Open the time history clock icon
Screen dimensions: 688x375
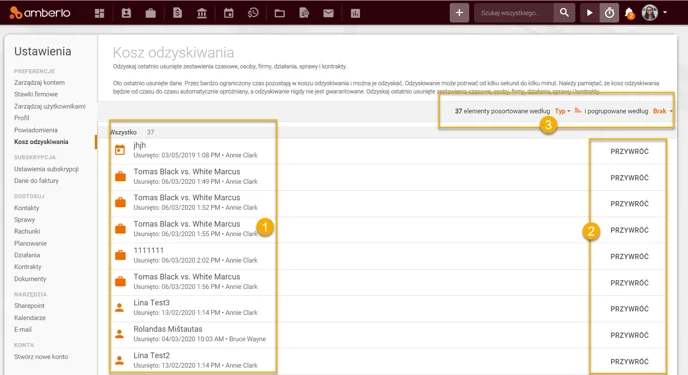click(253, 13)
